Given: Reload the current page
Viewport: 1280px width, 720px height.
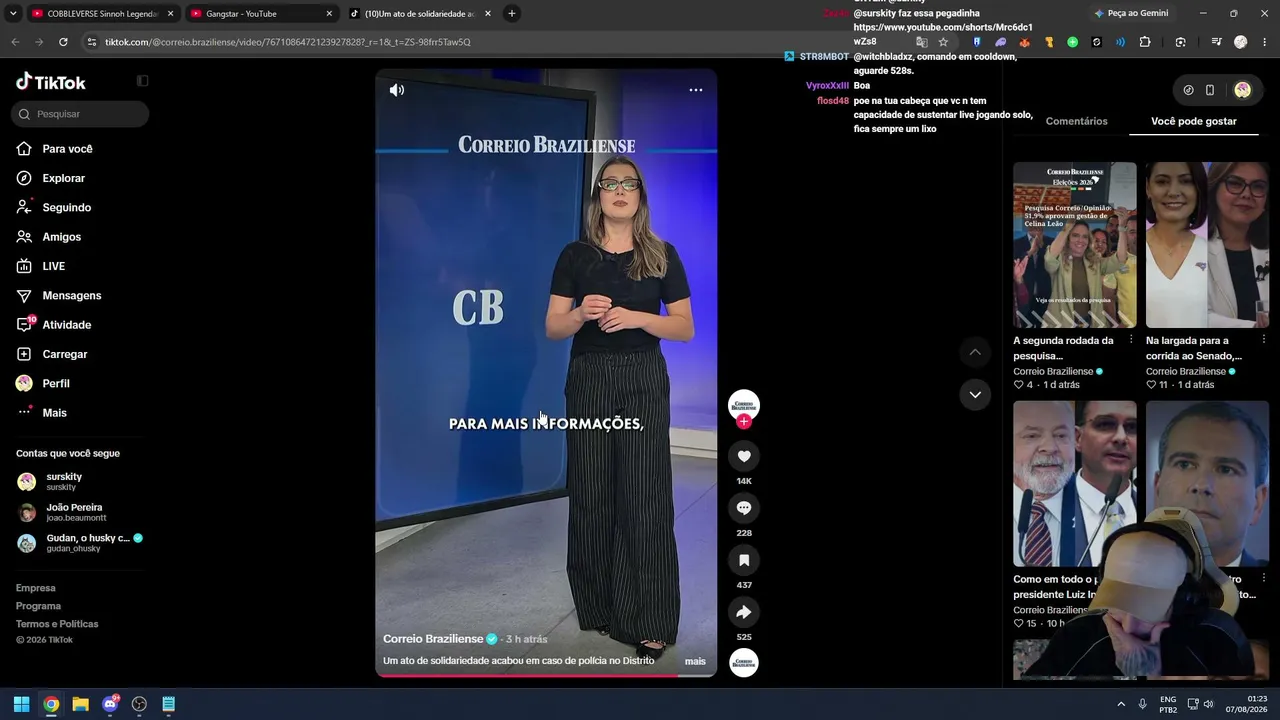Looking at the screenshot, I should coord(63,42).
